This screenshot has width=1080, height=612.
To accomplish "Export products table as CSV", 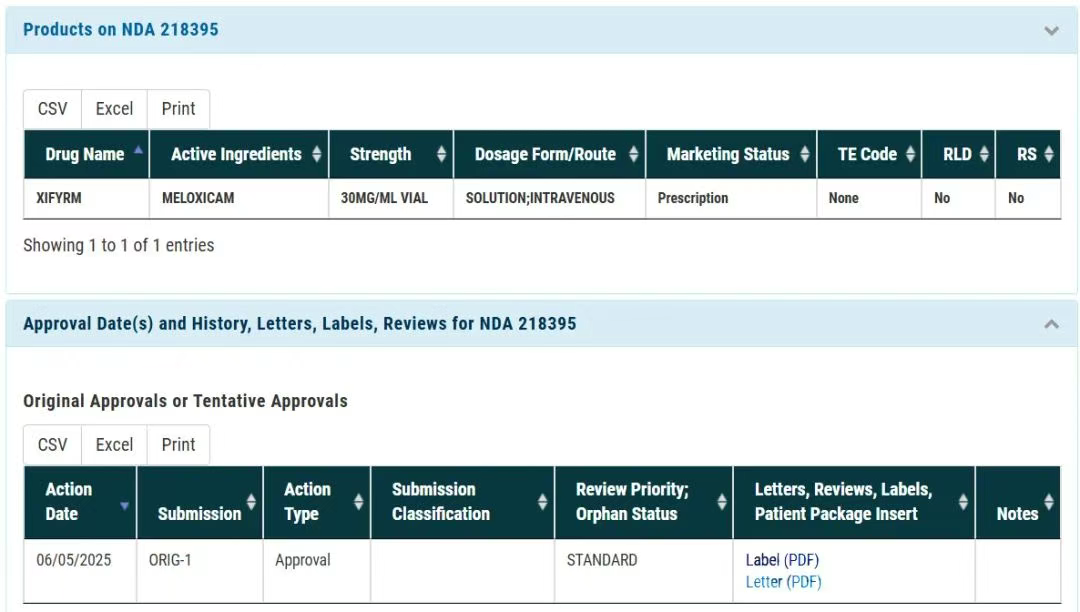I will pyautogui.click(x=52, y=109).
